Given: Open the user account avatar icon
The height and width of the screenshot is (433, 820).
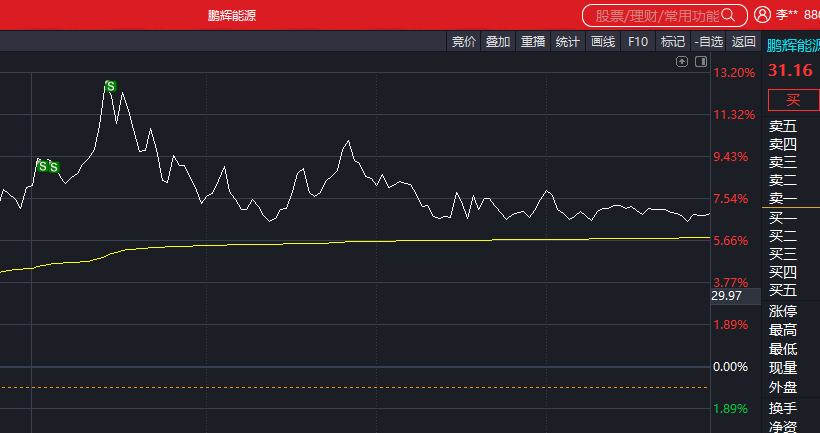Looking at the screenshot, I should pos(762,15).
